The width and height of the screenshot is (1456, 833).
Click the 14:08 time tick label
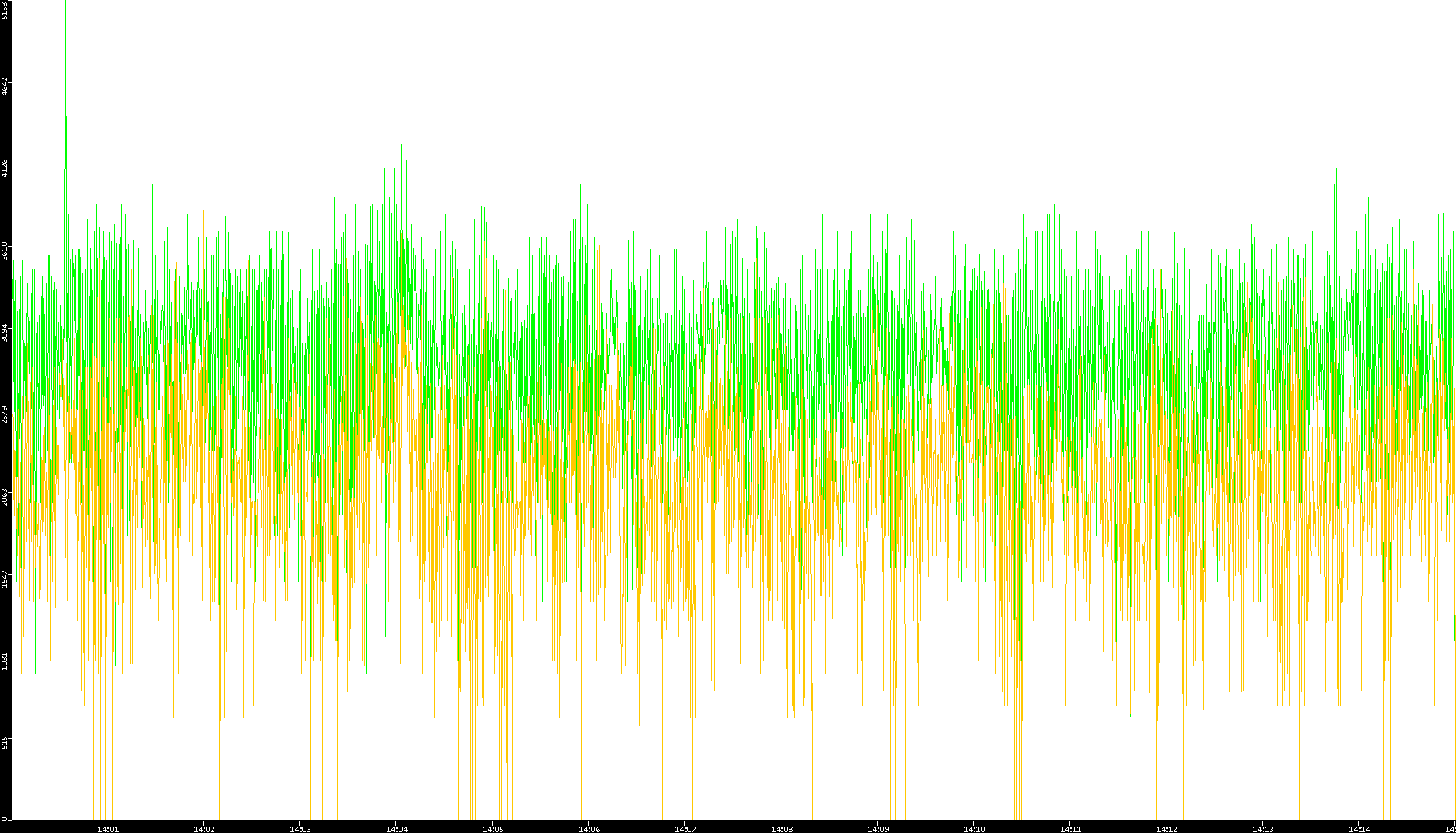781,829
